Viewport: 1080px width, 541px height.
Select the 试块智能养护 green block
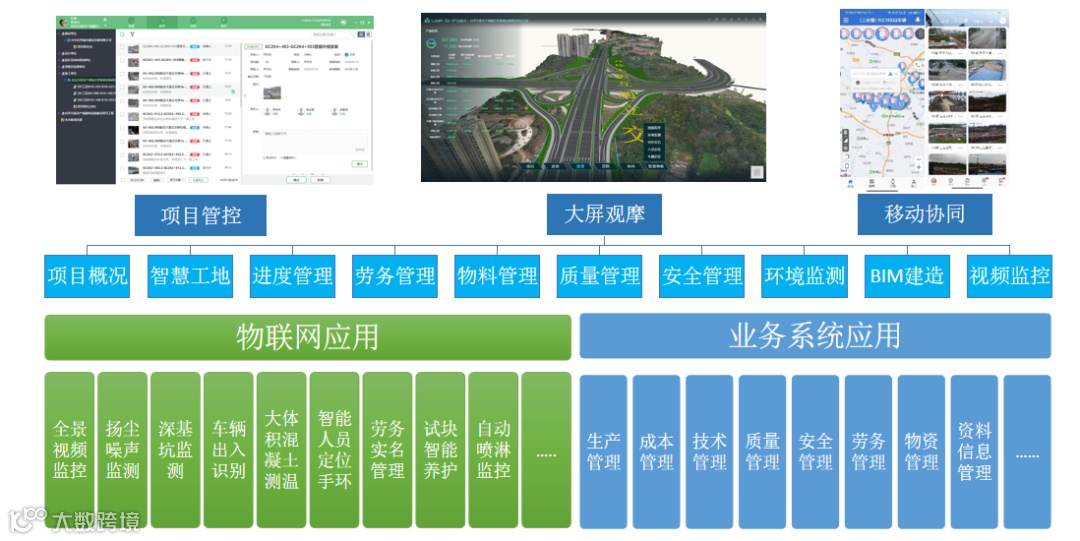441,450
